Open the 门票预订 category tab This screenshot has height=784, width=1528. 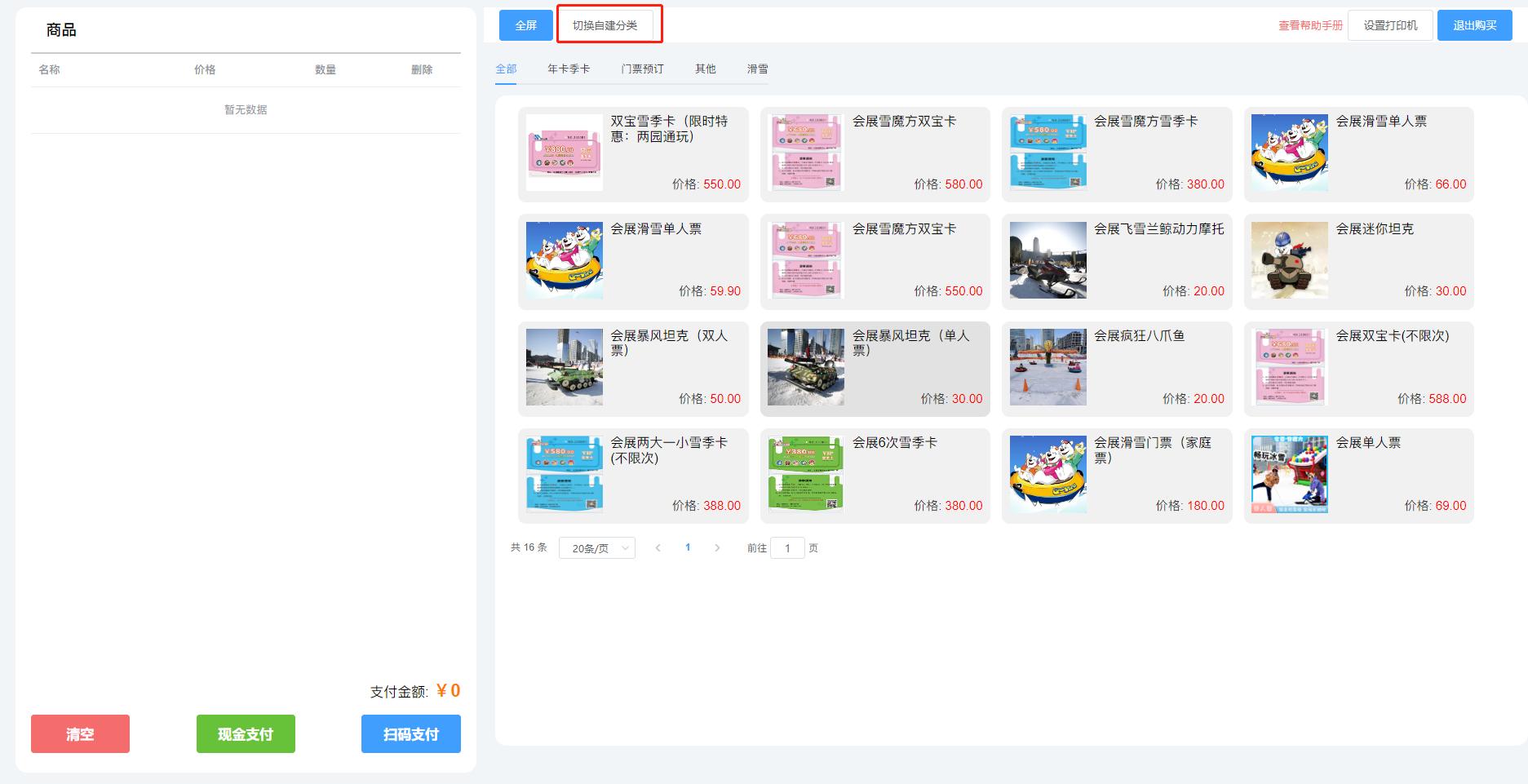(x=642, y=69)
